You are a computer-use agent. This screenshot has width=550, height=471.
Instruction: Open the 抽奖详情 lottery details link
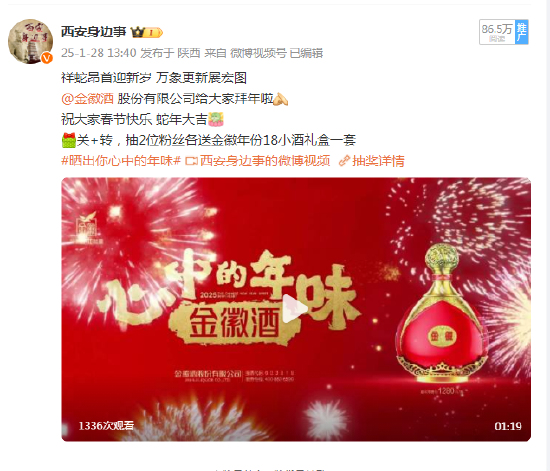coord(378,161)
